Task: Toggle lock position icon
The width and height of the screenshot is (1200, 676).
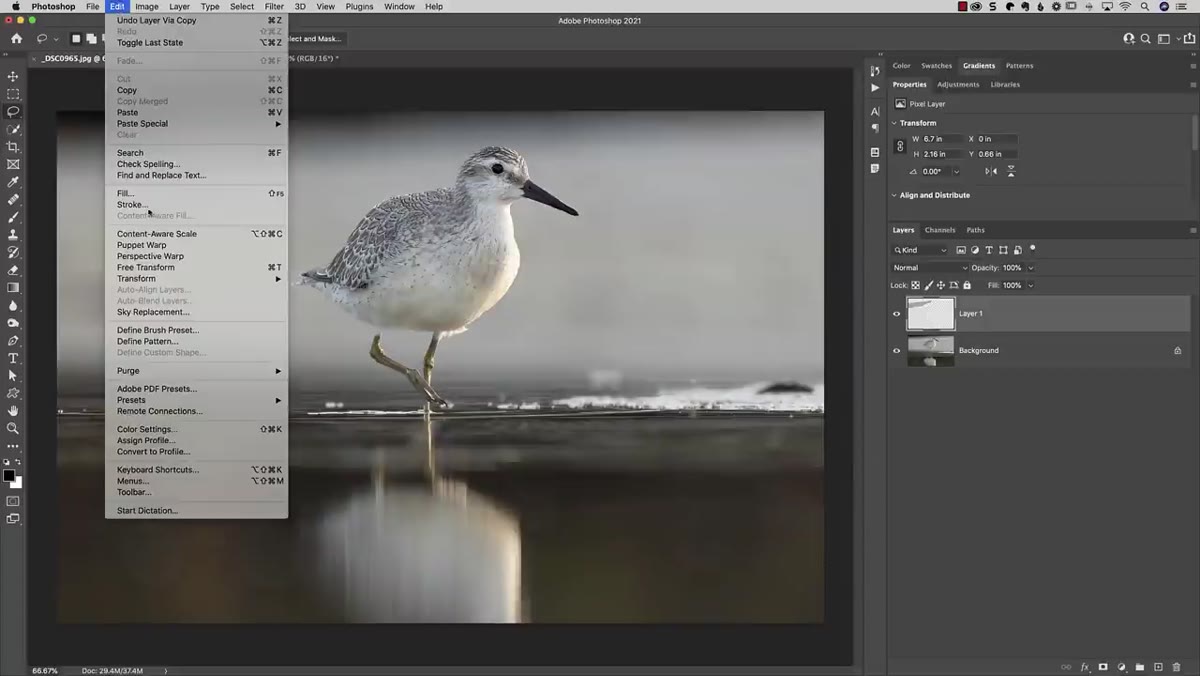Action: [x=939, y=285]
